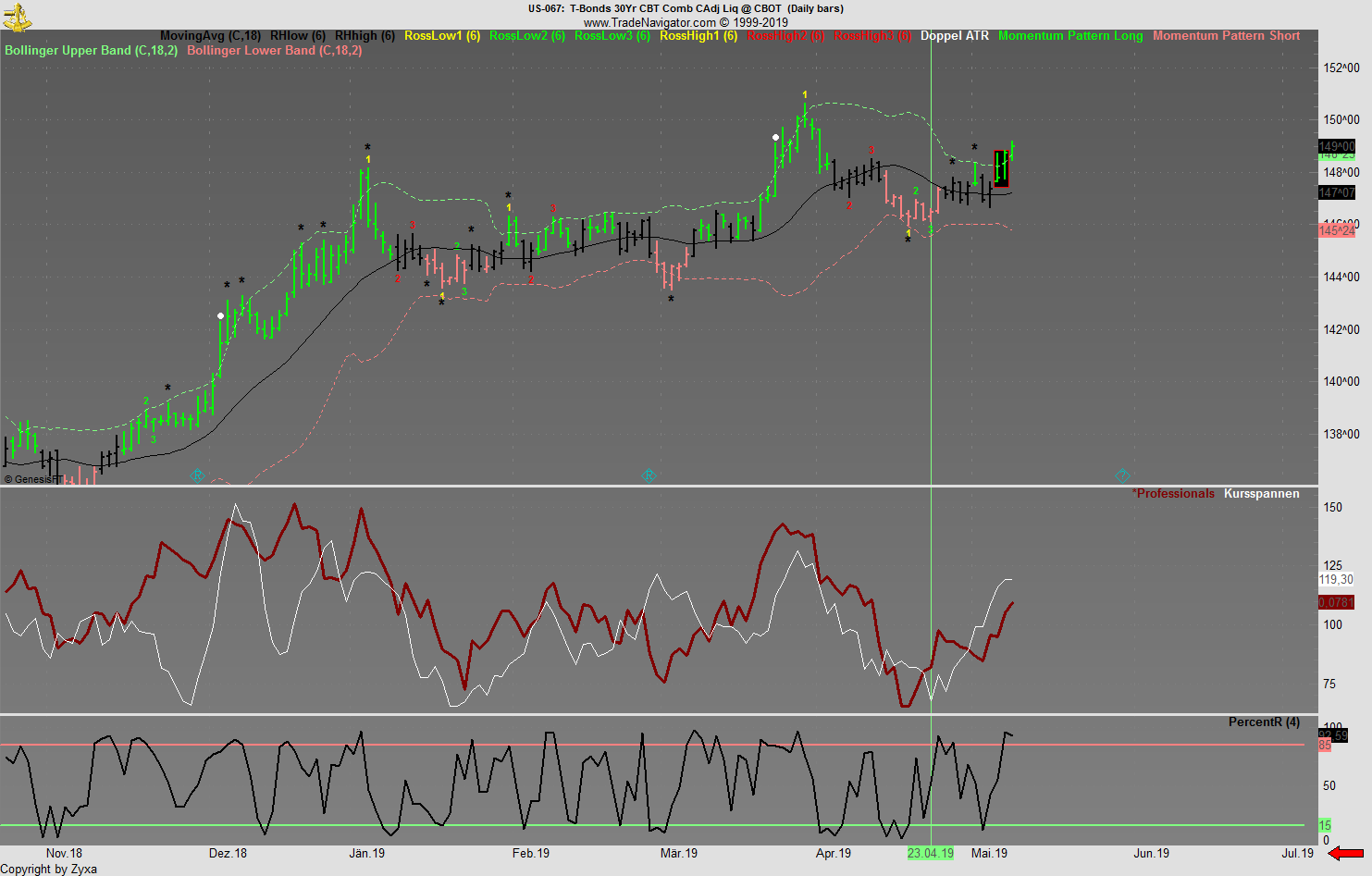Click the Copyright by Zyxa text
Image resolution: width=1372 pixels, height=876 pixels.
pos(48,870)
